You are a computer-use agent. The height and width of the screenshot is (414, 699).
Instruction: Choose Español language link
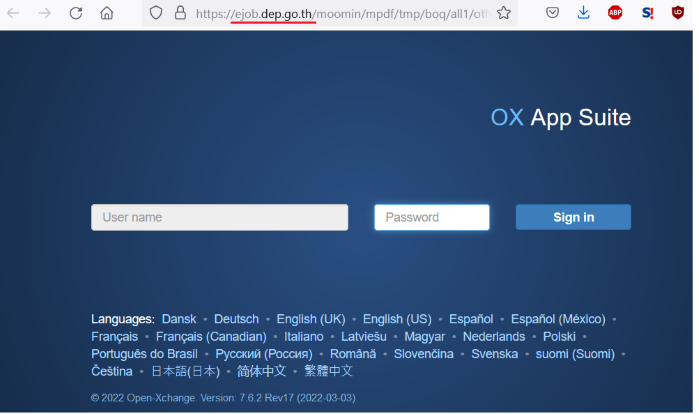[471, 319]
